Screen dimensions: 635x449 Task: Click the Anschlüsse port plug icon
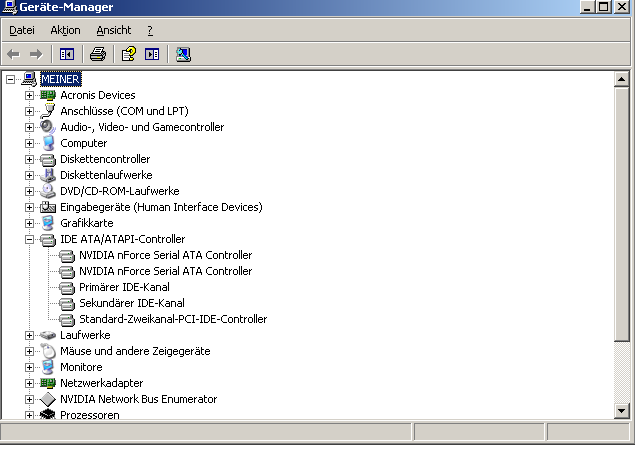pyautogui.click(x=48, y=111)
